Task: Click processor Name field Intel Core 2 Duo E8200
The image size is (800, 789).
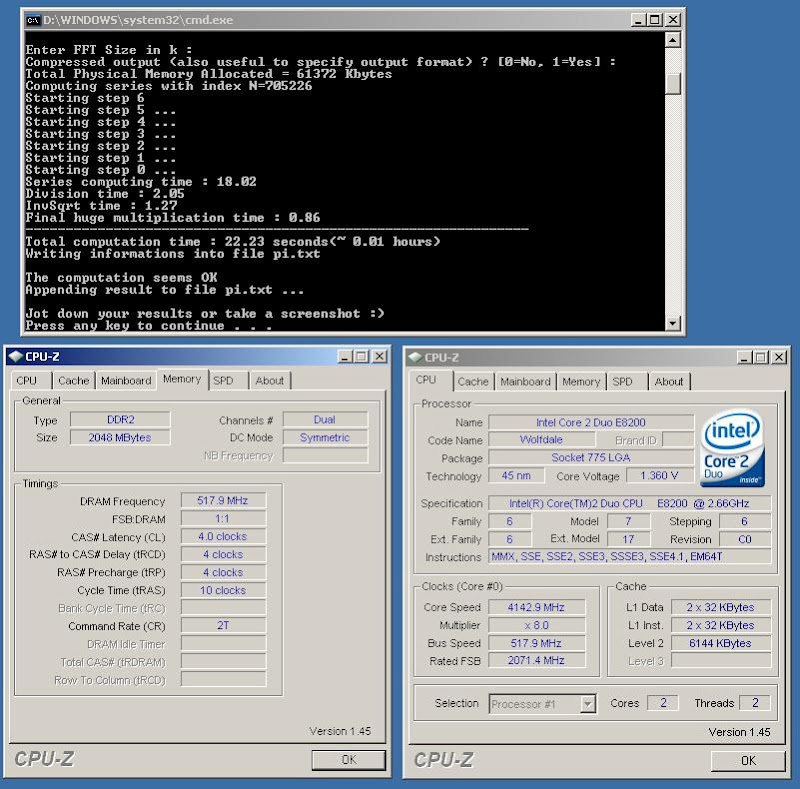Action: coord(591,423)
